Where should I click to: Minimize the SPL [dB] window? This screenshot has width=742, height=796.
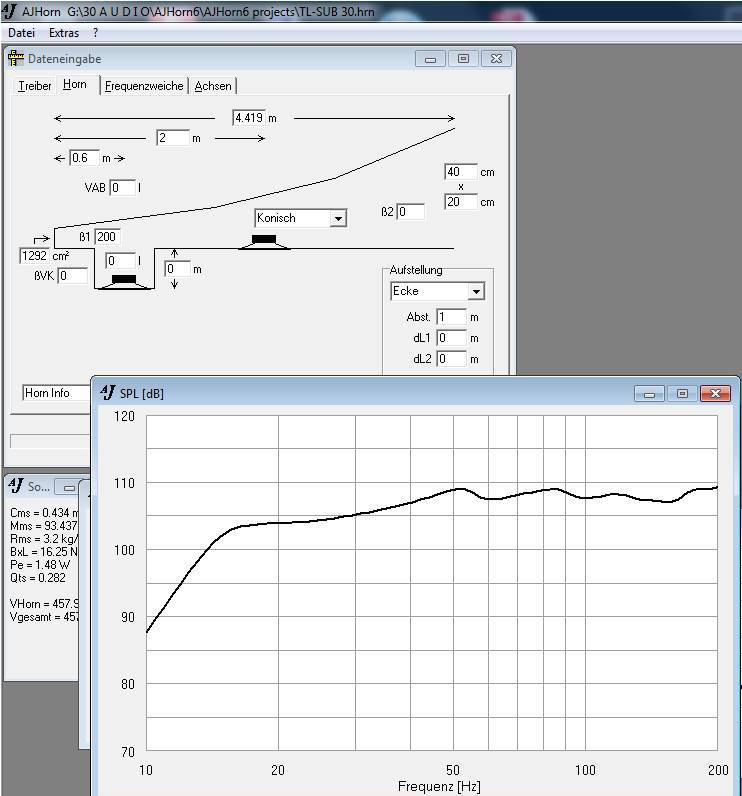[x=649, y=393]
